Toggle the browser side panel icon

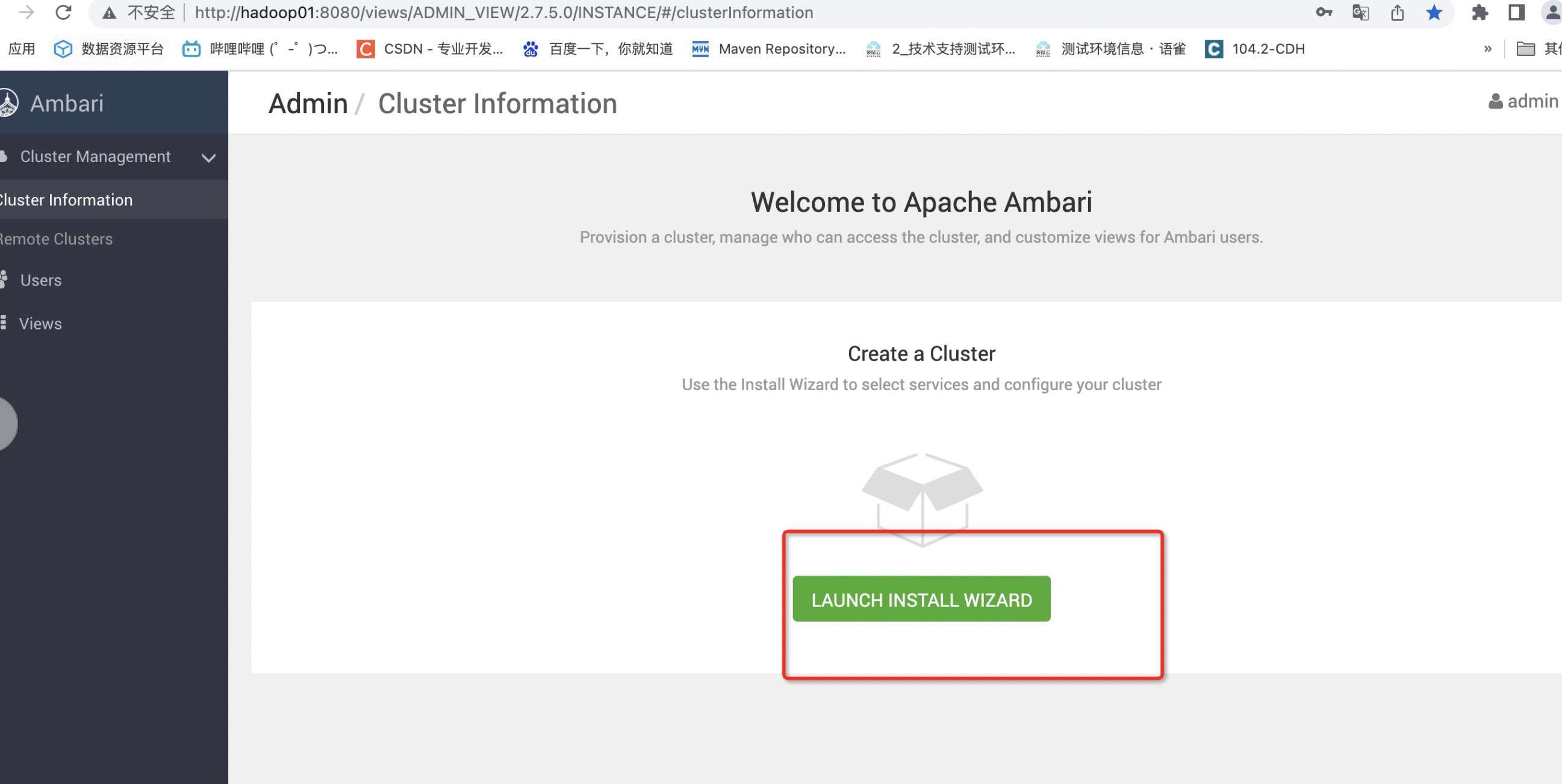point(1516,12)
